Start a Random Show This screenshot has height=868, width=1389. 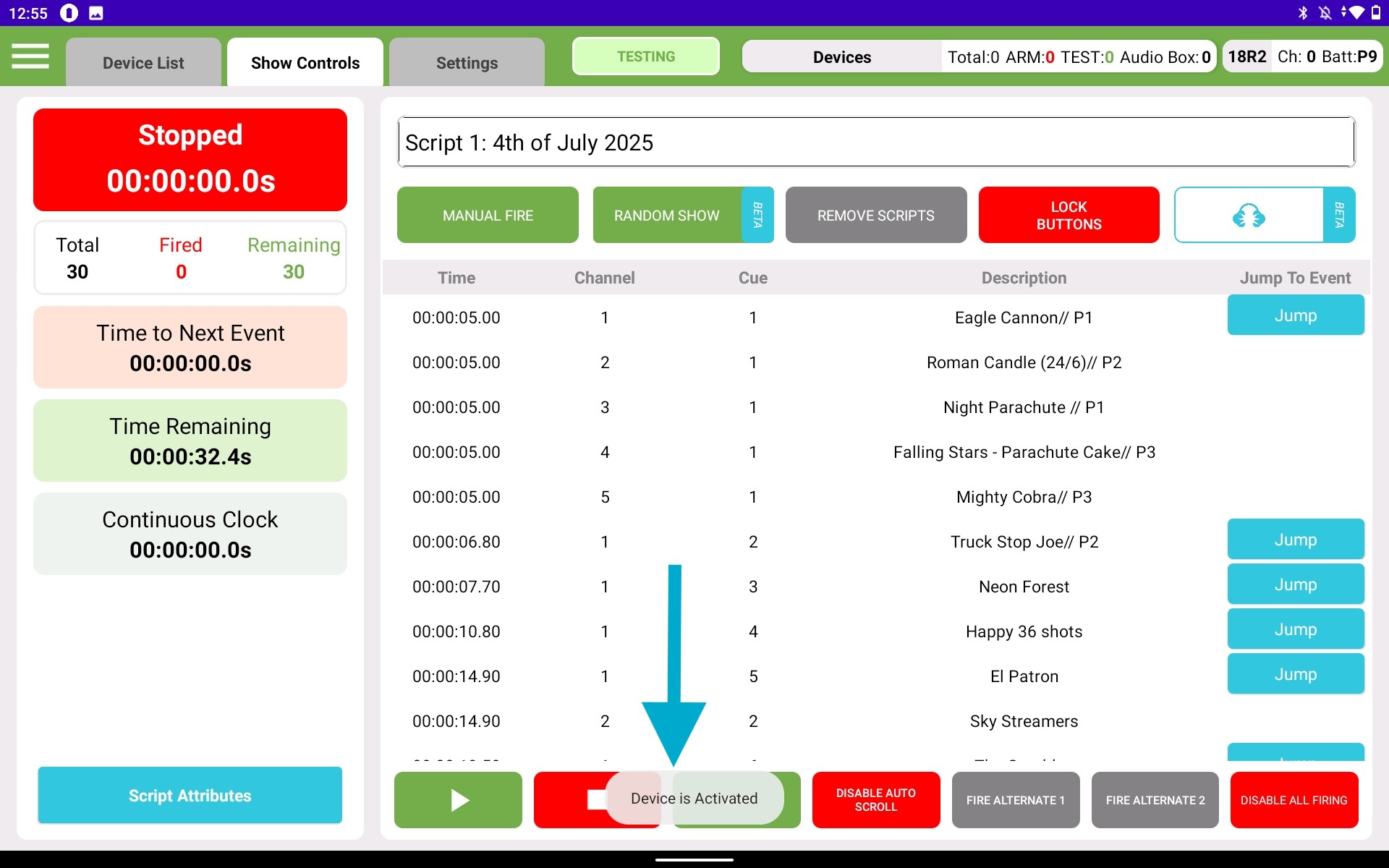pos(666,216)
